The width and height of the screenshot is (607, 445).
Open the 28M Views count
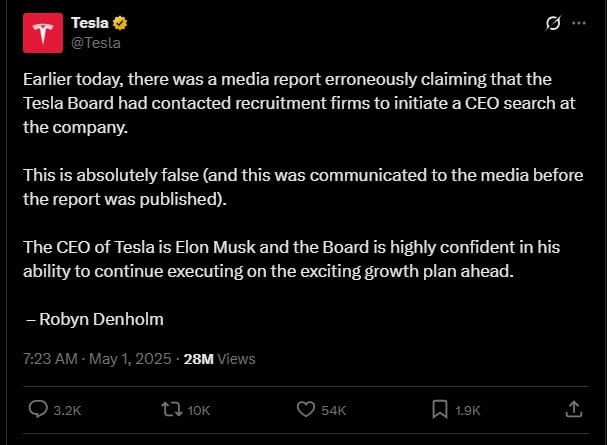[219, 359]
